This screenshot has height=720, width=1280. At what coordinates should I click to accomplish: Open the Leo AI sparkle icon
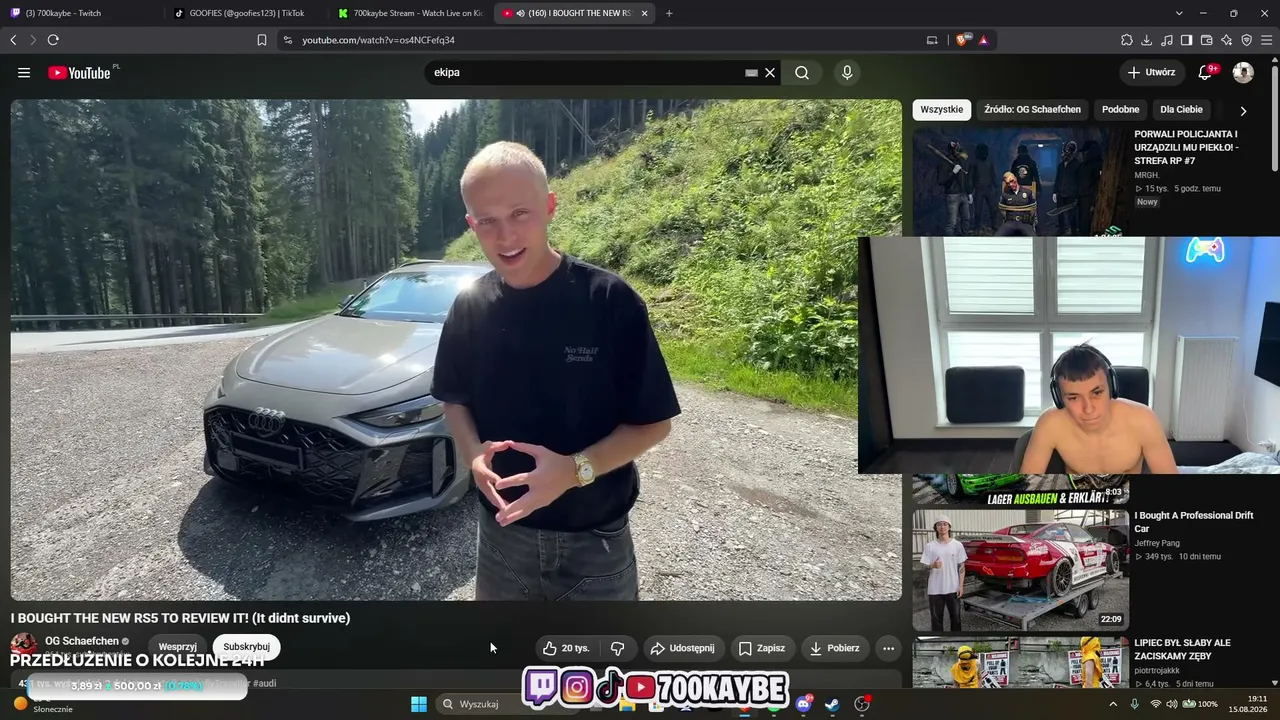point(1226,40)
